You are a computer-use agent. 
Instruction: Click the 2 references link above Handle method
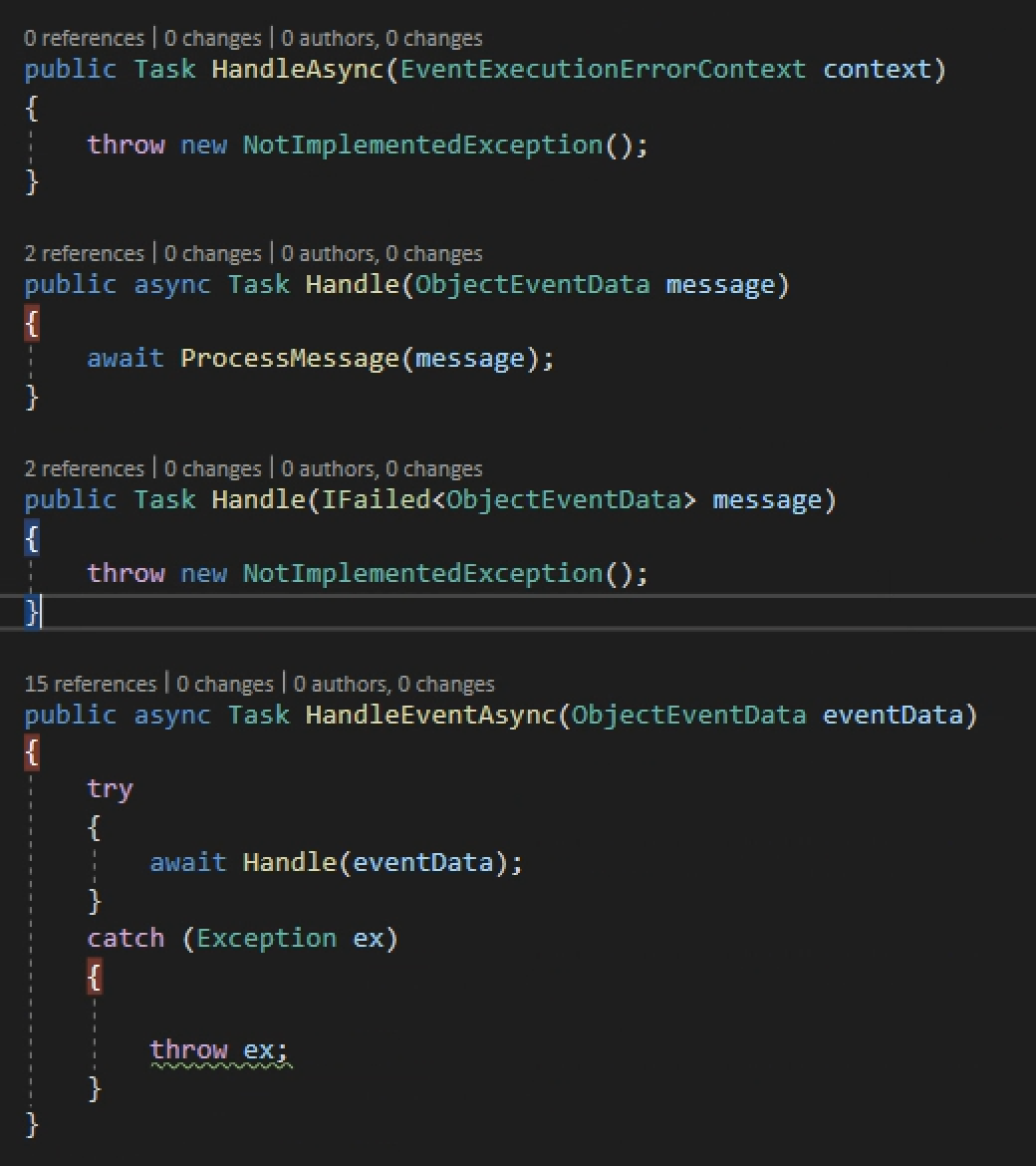(x=84, y=252)
